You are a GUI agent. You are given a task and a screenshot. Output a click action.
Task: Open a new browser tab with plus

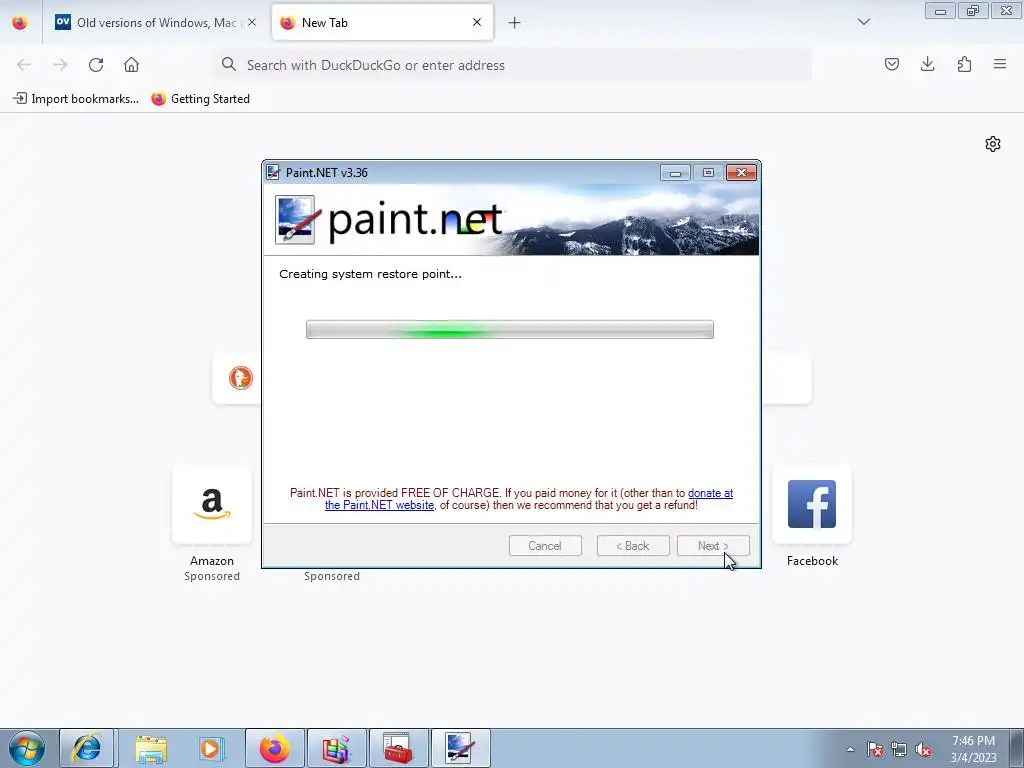pyautogui.click(x=514, y=23)
